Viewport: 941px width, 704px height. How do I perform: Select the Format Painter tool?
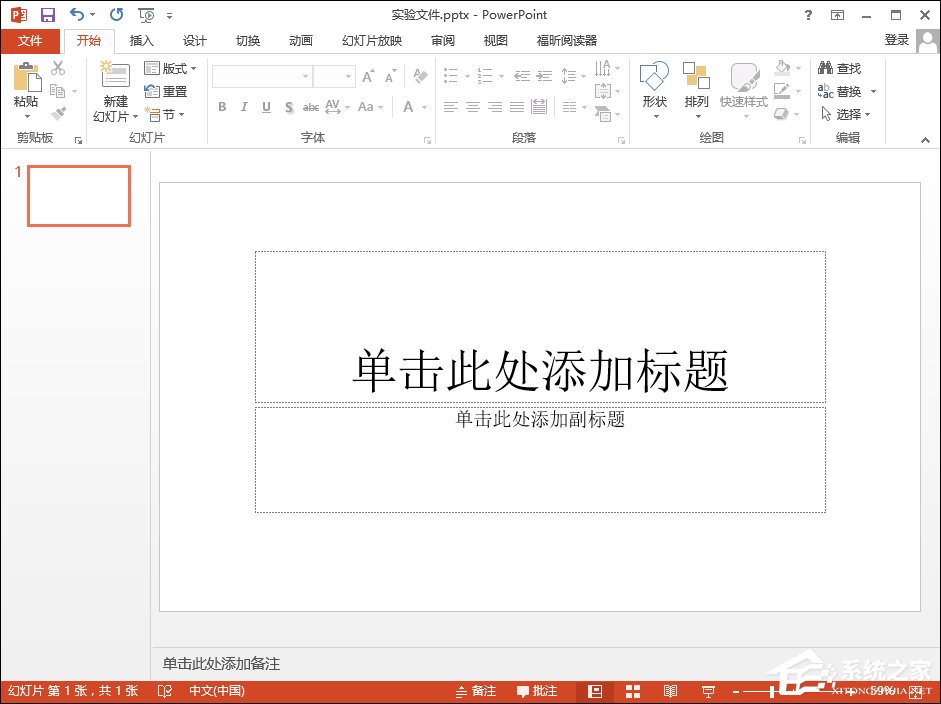click(57, 113)
